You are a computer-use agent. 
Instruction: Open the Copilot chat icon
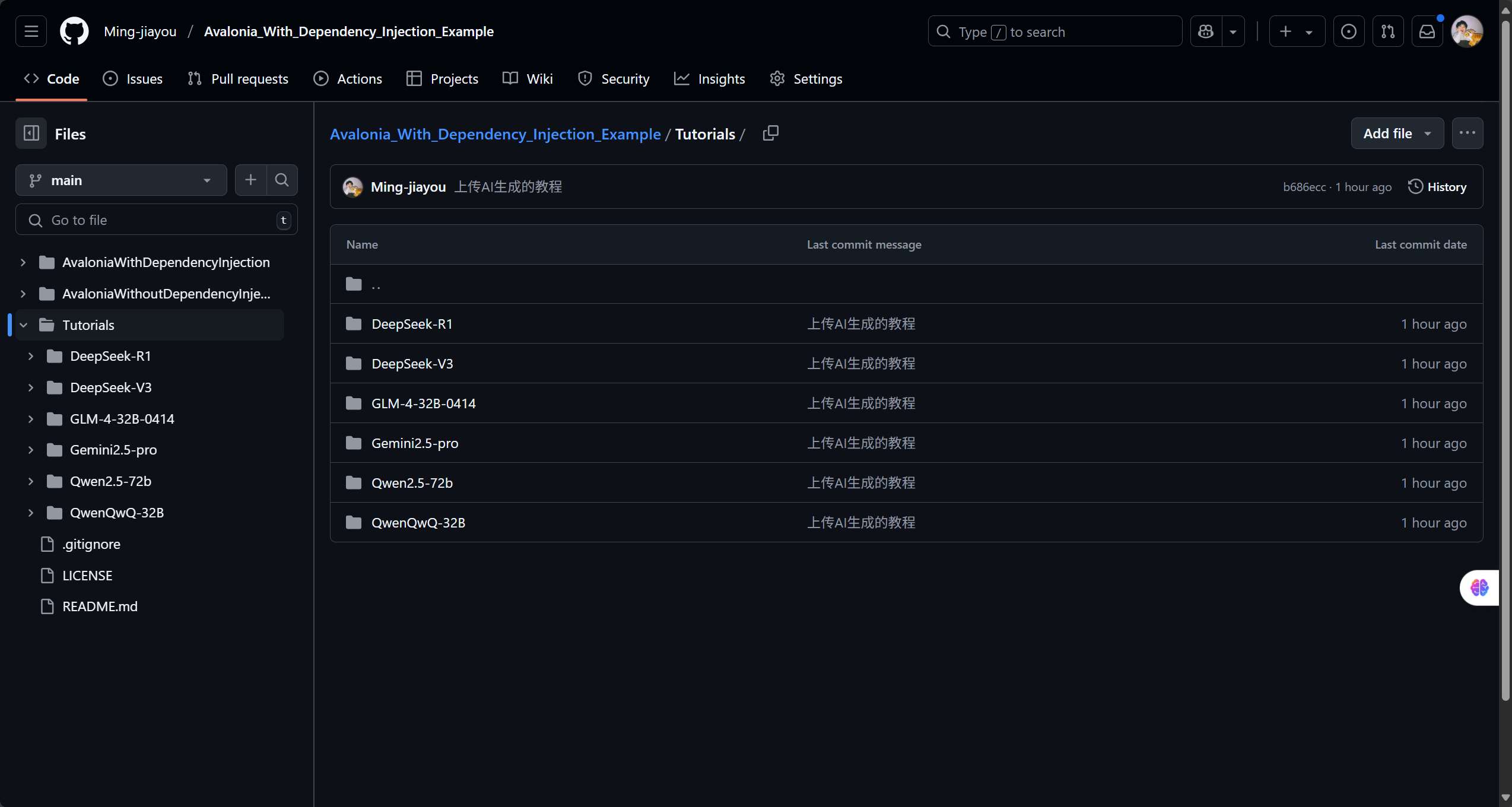click(1206, 31)
